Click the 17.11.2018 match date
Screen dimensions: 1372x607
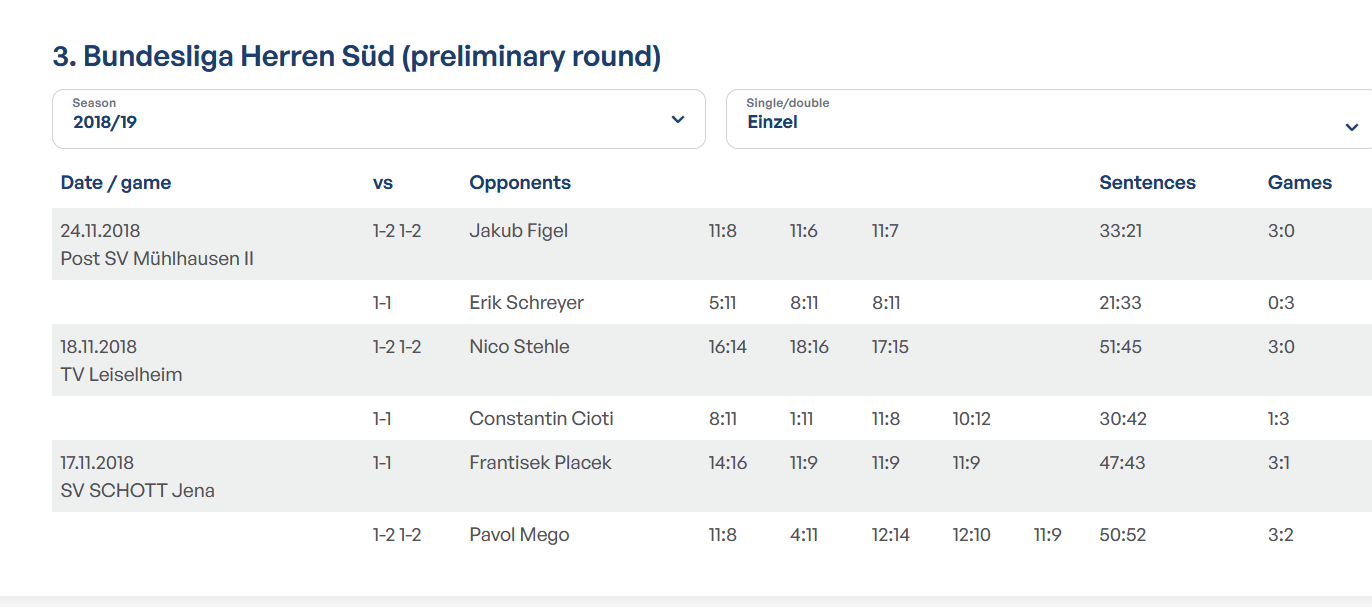(97, 463)
